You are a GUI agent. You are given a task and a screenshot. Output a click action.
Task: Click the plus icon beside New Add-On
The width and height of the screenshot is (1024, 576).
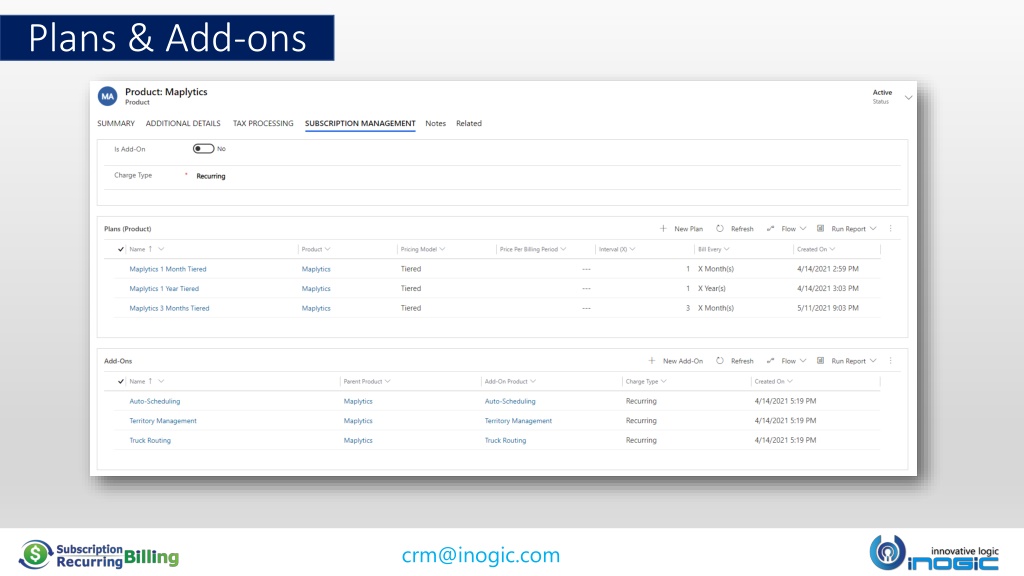[652, 360]
